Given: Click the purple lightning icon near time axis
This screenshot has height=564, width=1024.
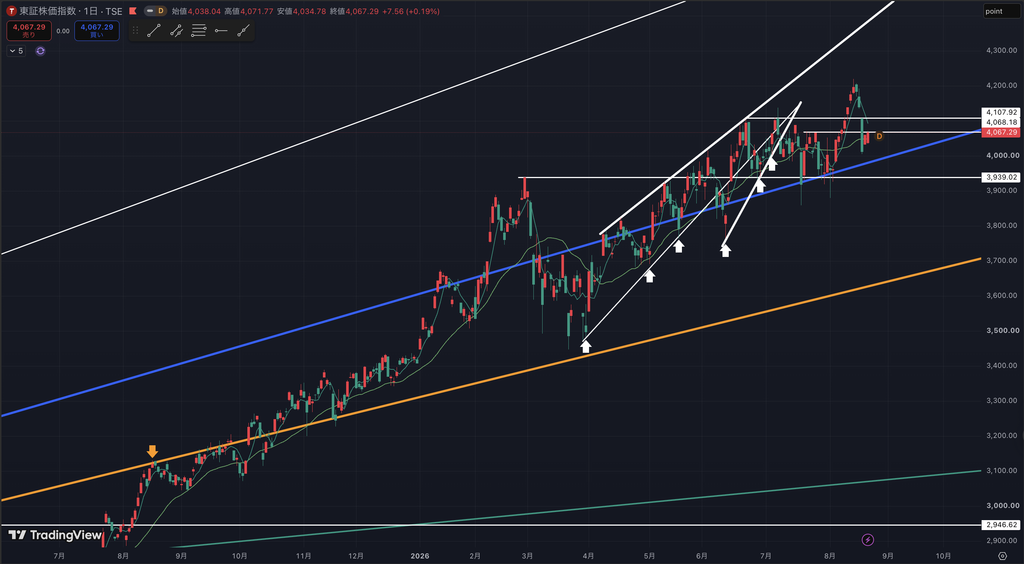Looking at the screenshot, I should [x=867, y=539].
